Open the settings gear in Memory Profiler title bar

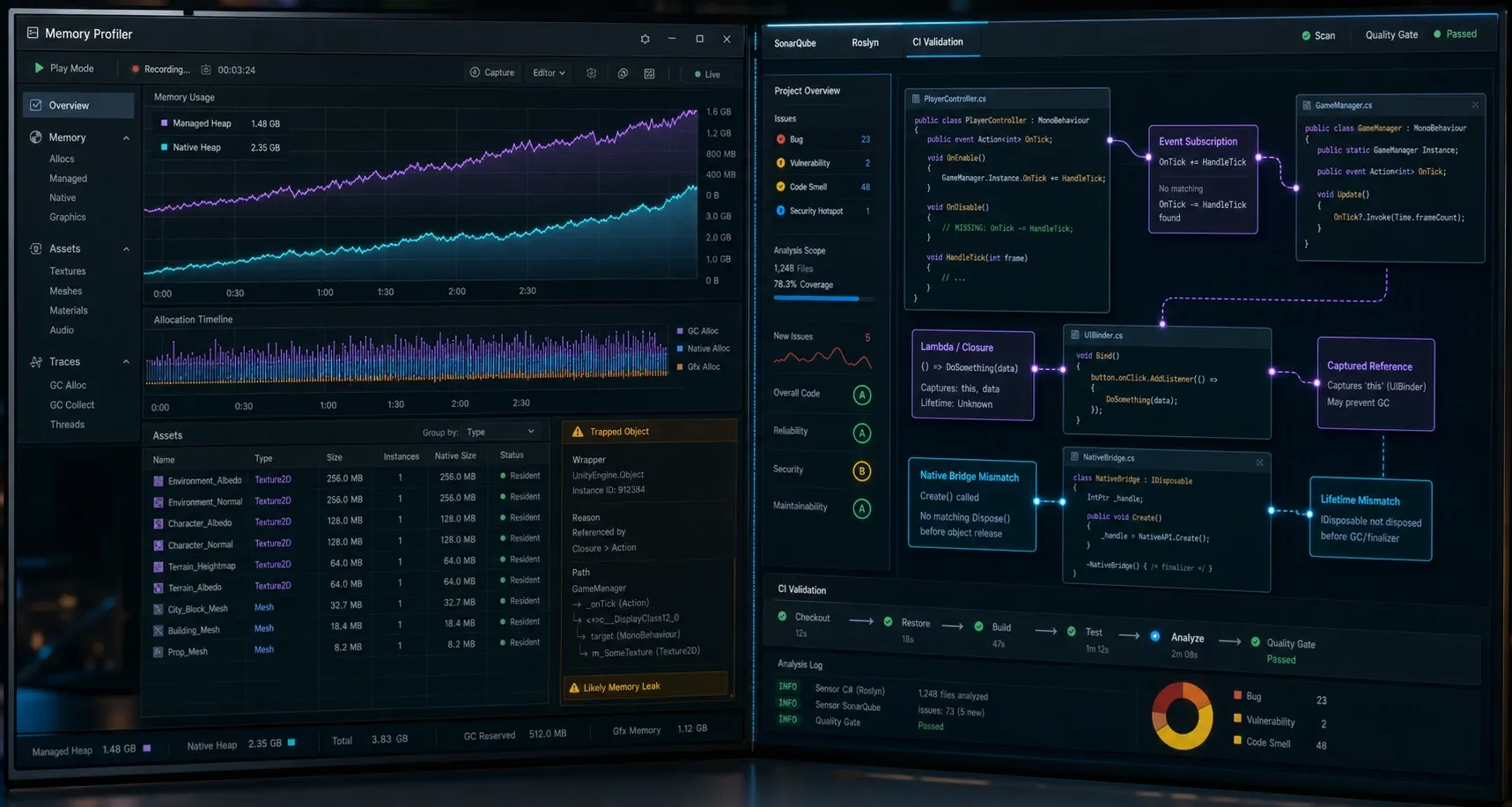[x=645, y=39]
